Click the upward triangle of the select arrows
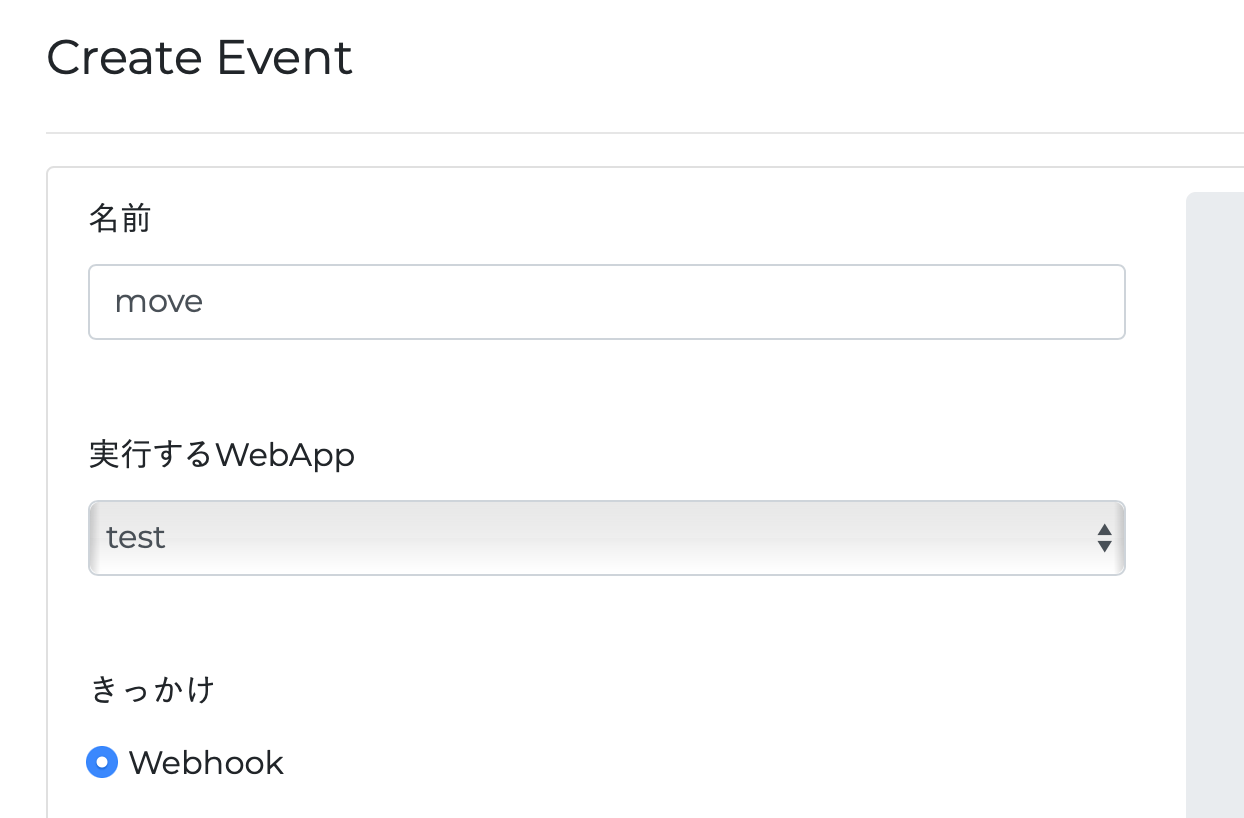Viewport: 1244px width, 818px height. point(1104,530)
